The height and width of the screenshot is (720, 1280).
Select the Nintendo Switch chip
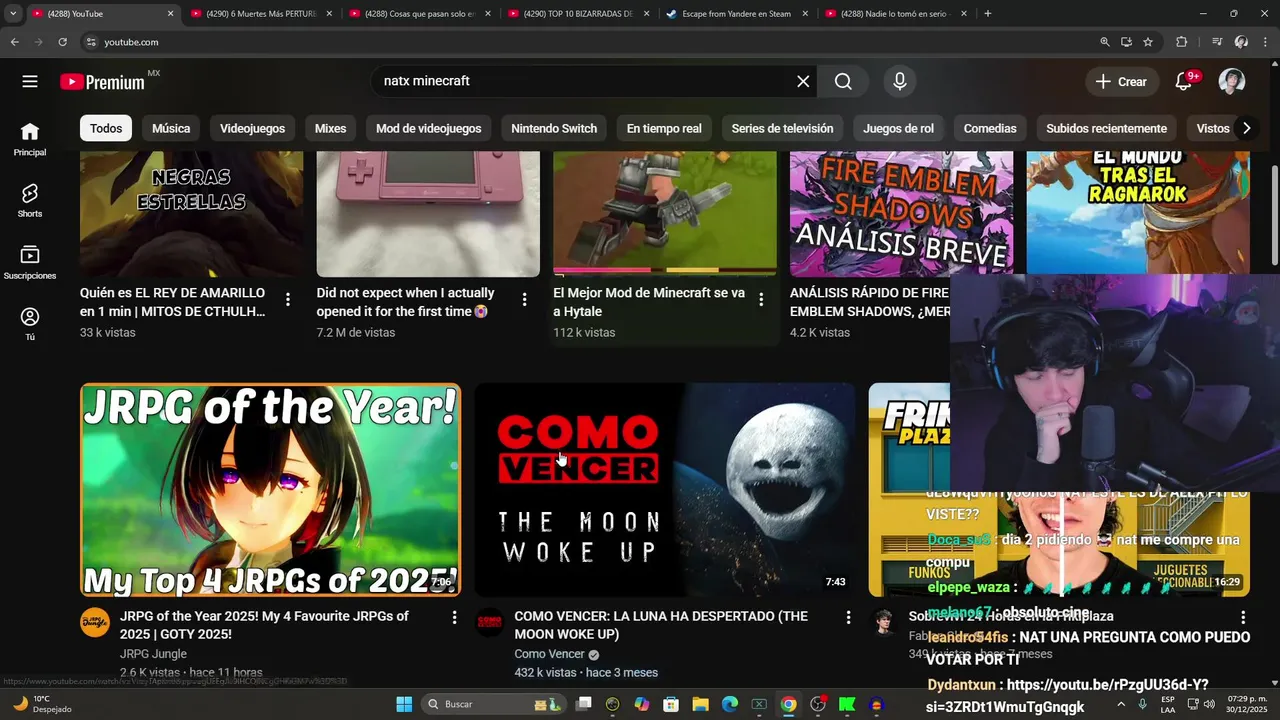554,128
